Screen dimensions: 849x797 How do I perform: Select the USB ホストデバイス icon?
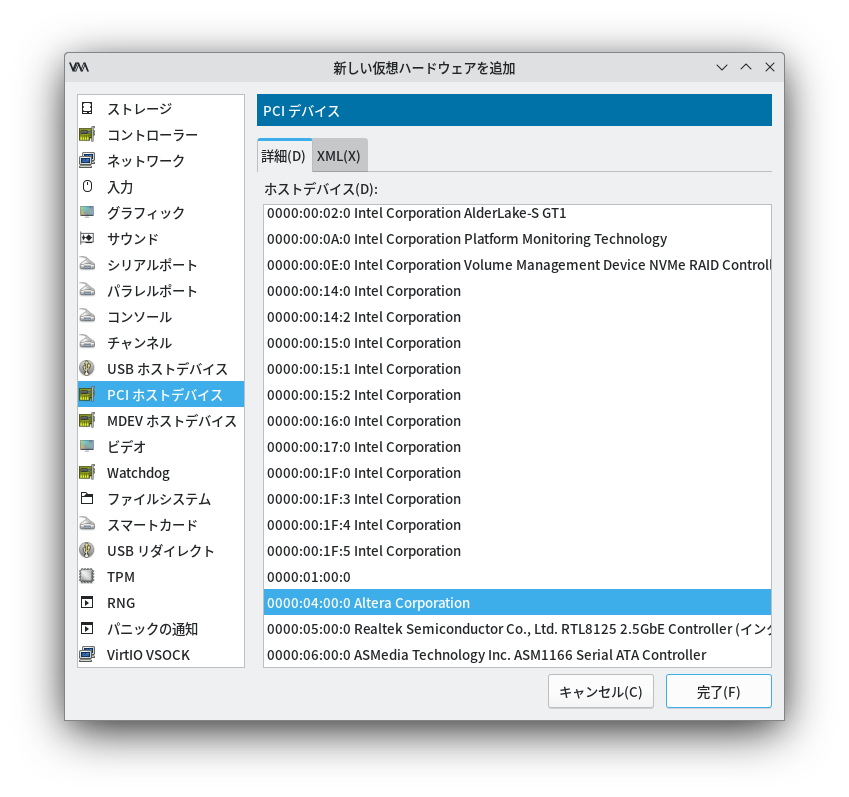pos(87,368)
